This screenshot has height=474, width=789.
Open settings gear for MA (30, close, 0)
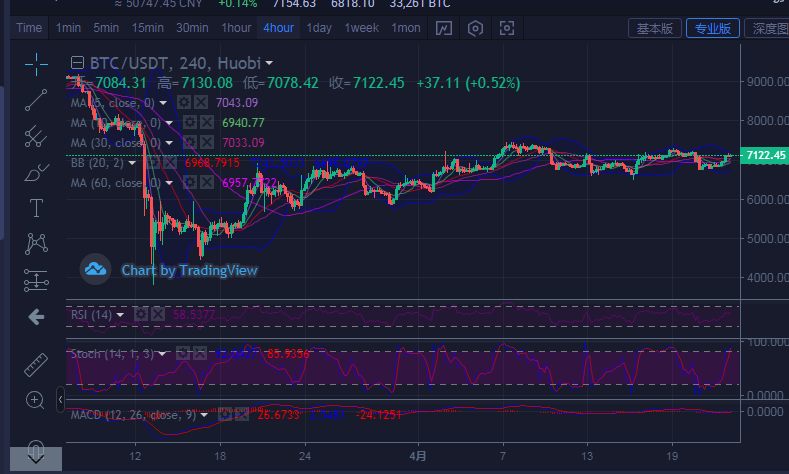190,142
